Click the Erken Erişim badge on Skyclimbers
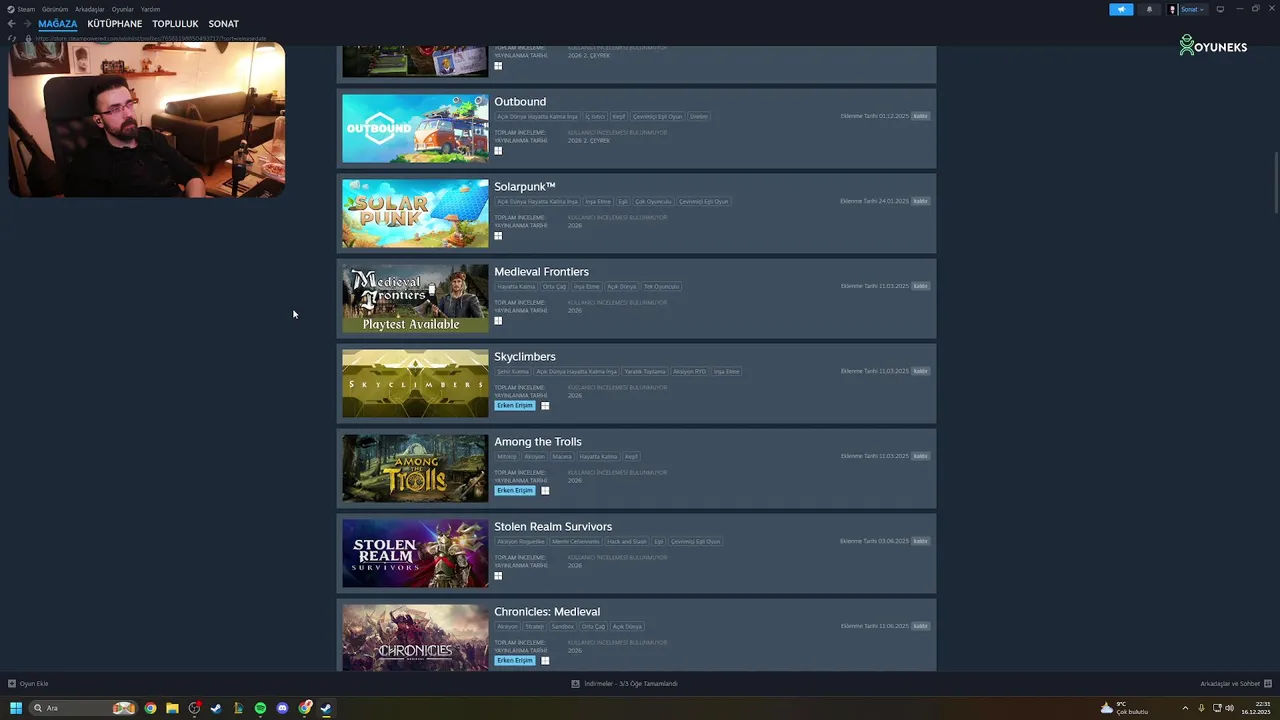The height and width of the screenshot is (720, 1280). coord(515,406)
